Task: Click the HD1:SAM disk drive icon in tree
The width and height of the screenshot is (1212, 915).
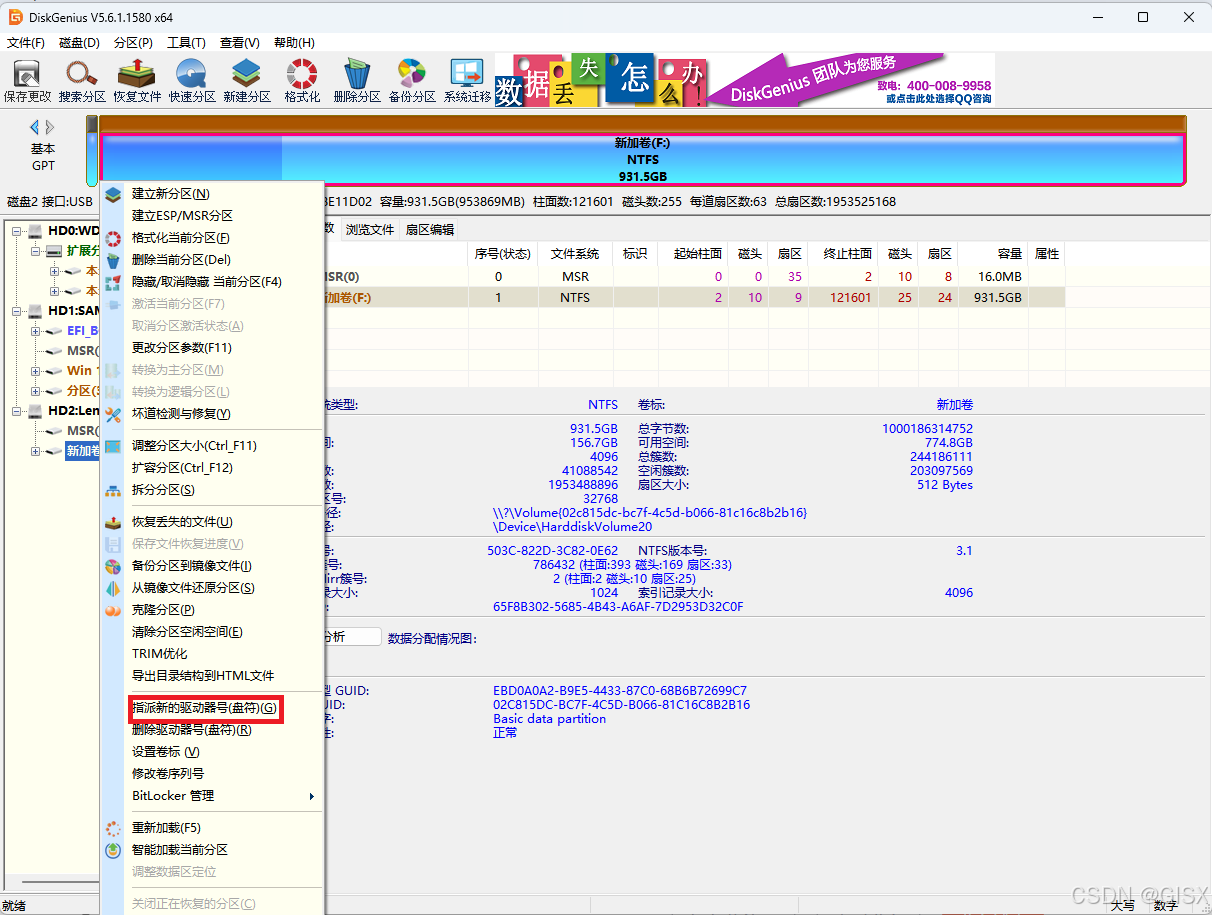Action: pyautogui.click(x=36, y=311)
